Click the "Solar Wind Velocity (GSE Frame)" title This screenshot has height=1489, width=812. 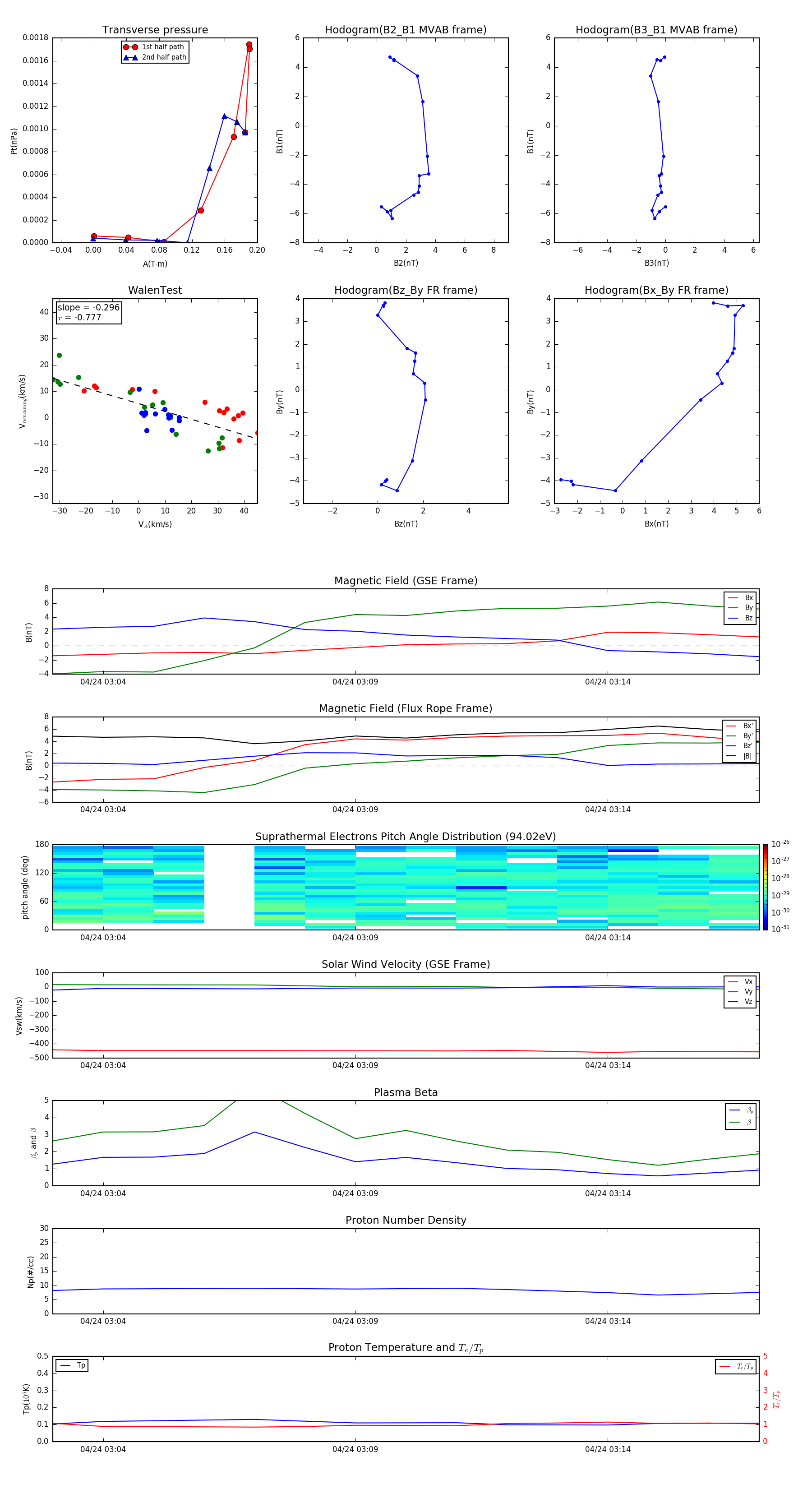click(406, 964)
